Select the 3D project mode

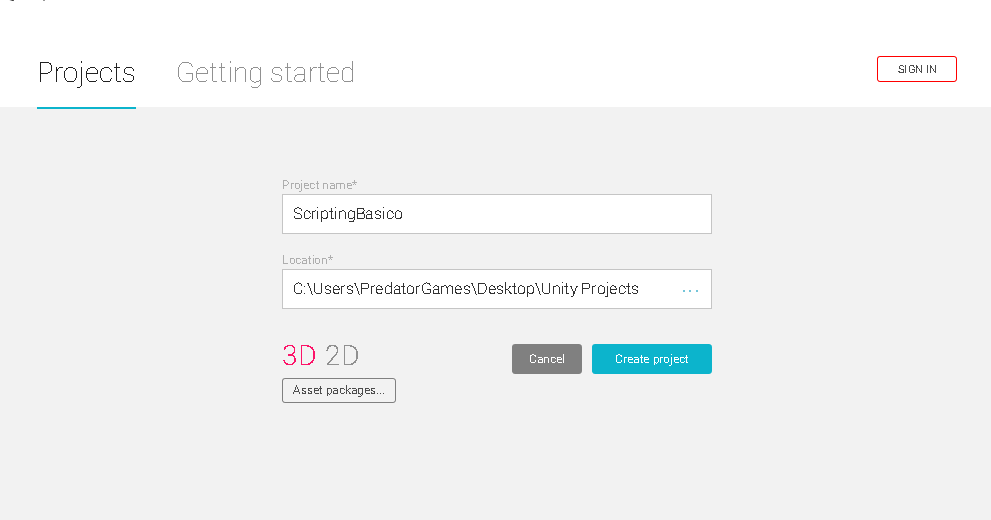point(299,356)
